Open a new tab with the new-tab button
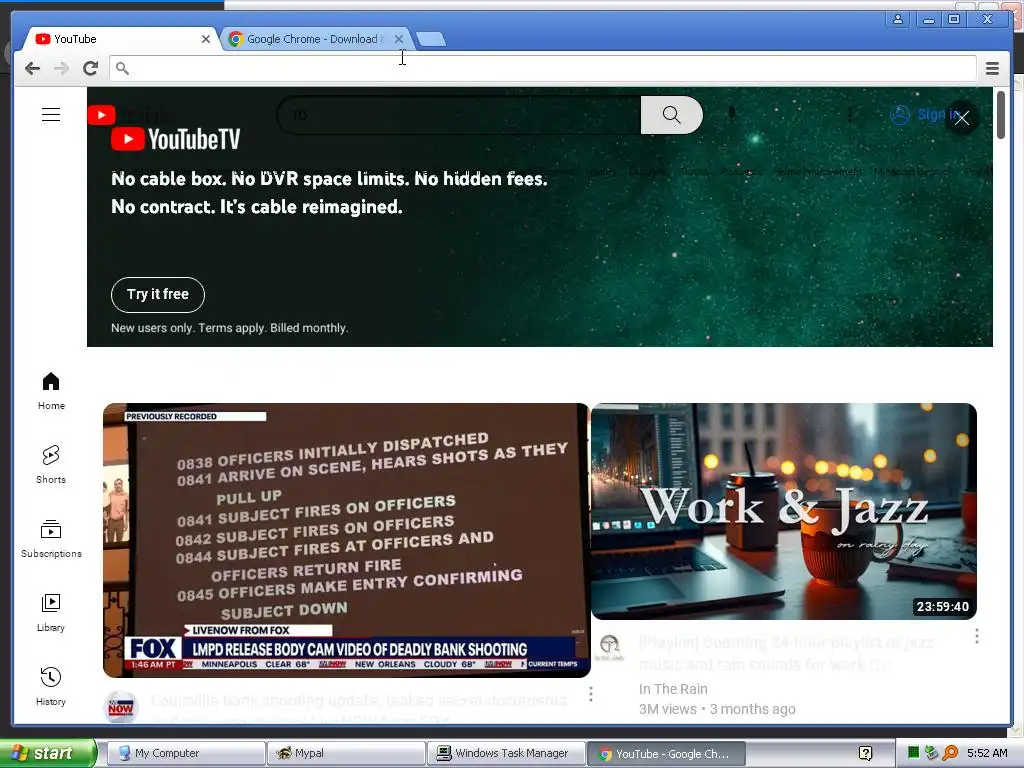 [x=430, y=40]
